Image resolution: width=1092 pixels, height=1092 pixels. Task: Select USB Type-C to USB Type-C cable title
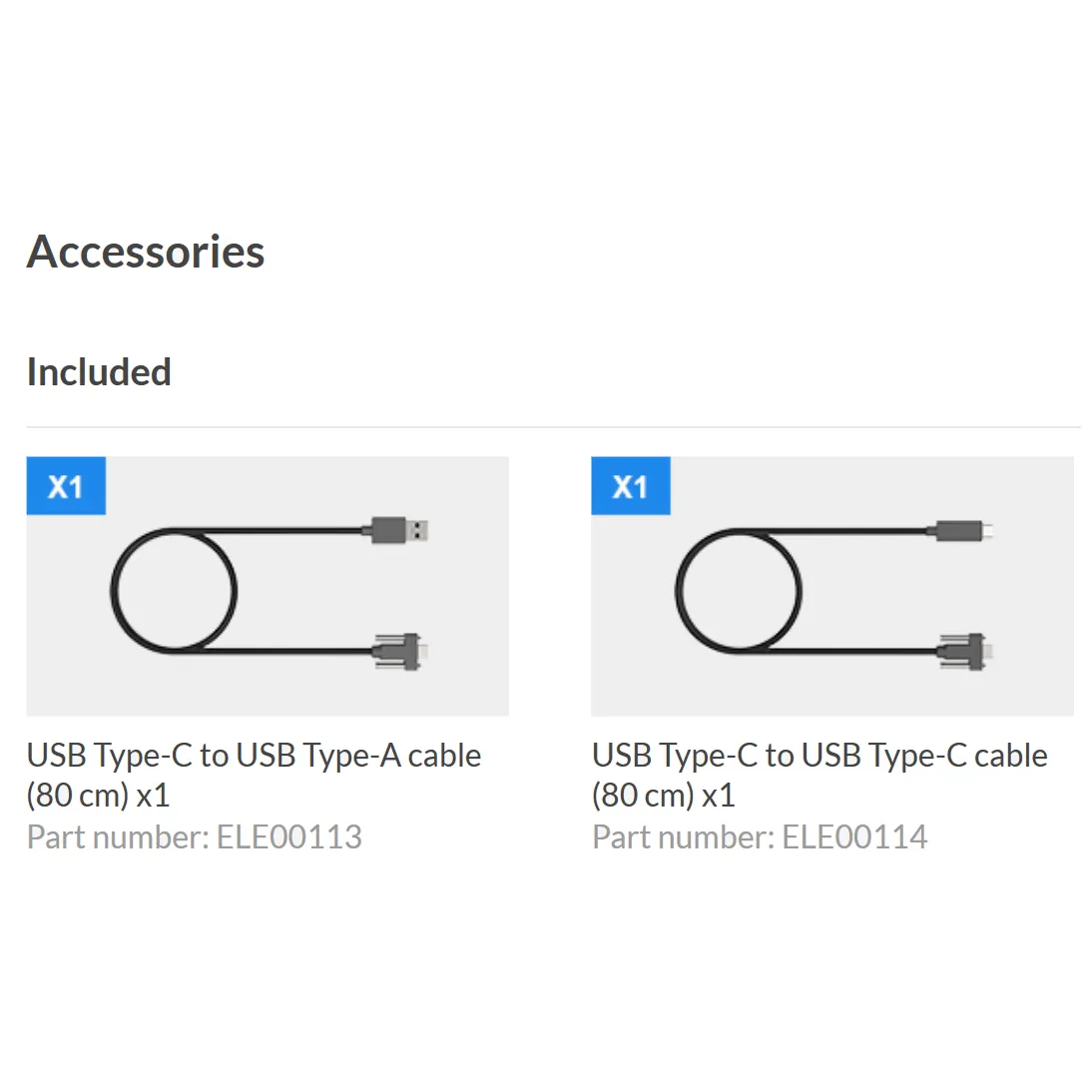819,756
